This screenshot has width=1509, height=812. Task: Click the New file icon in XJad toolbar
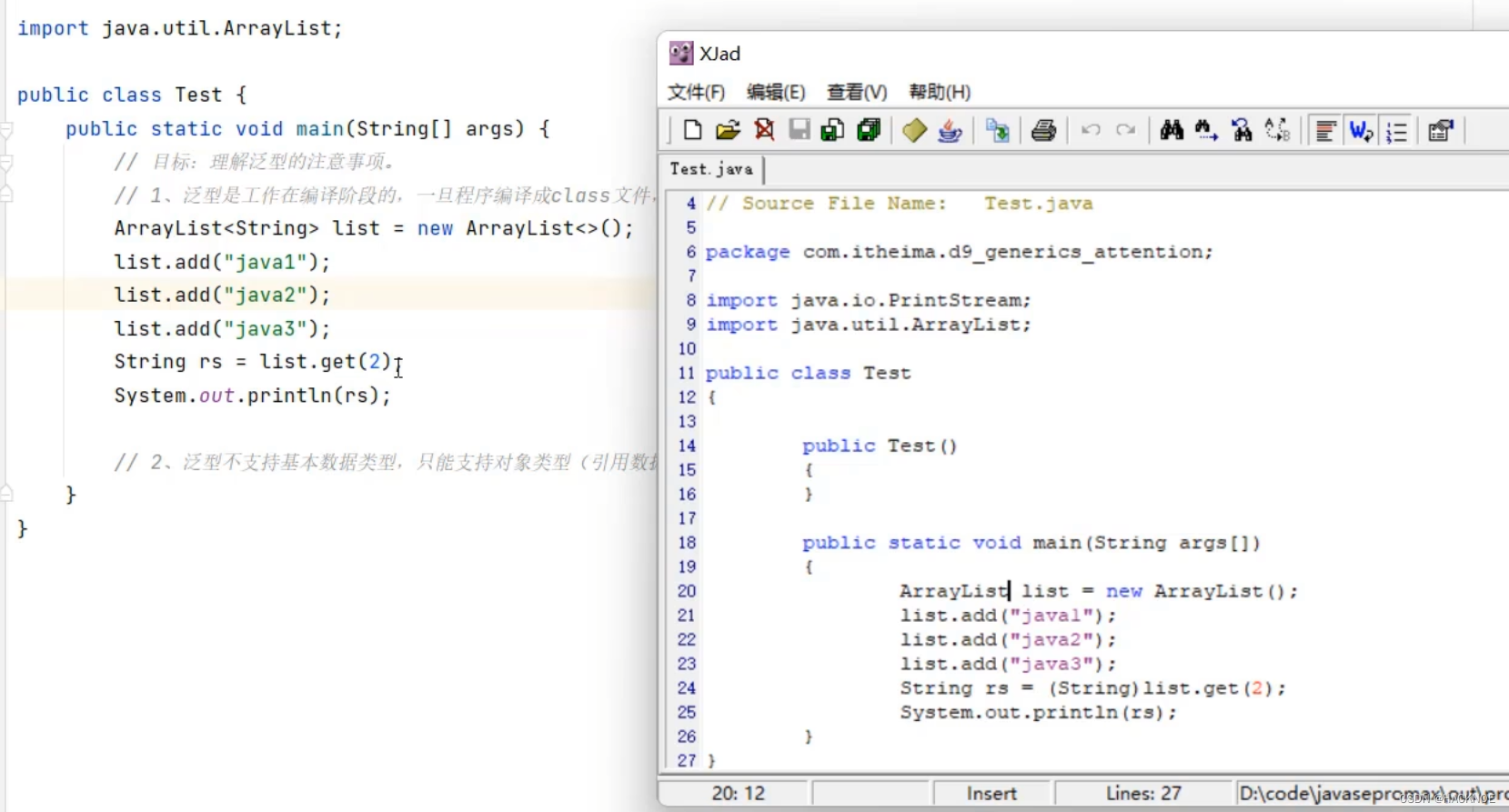[692, 130]
